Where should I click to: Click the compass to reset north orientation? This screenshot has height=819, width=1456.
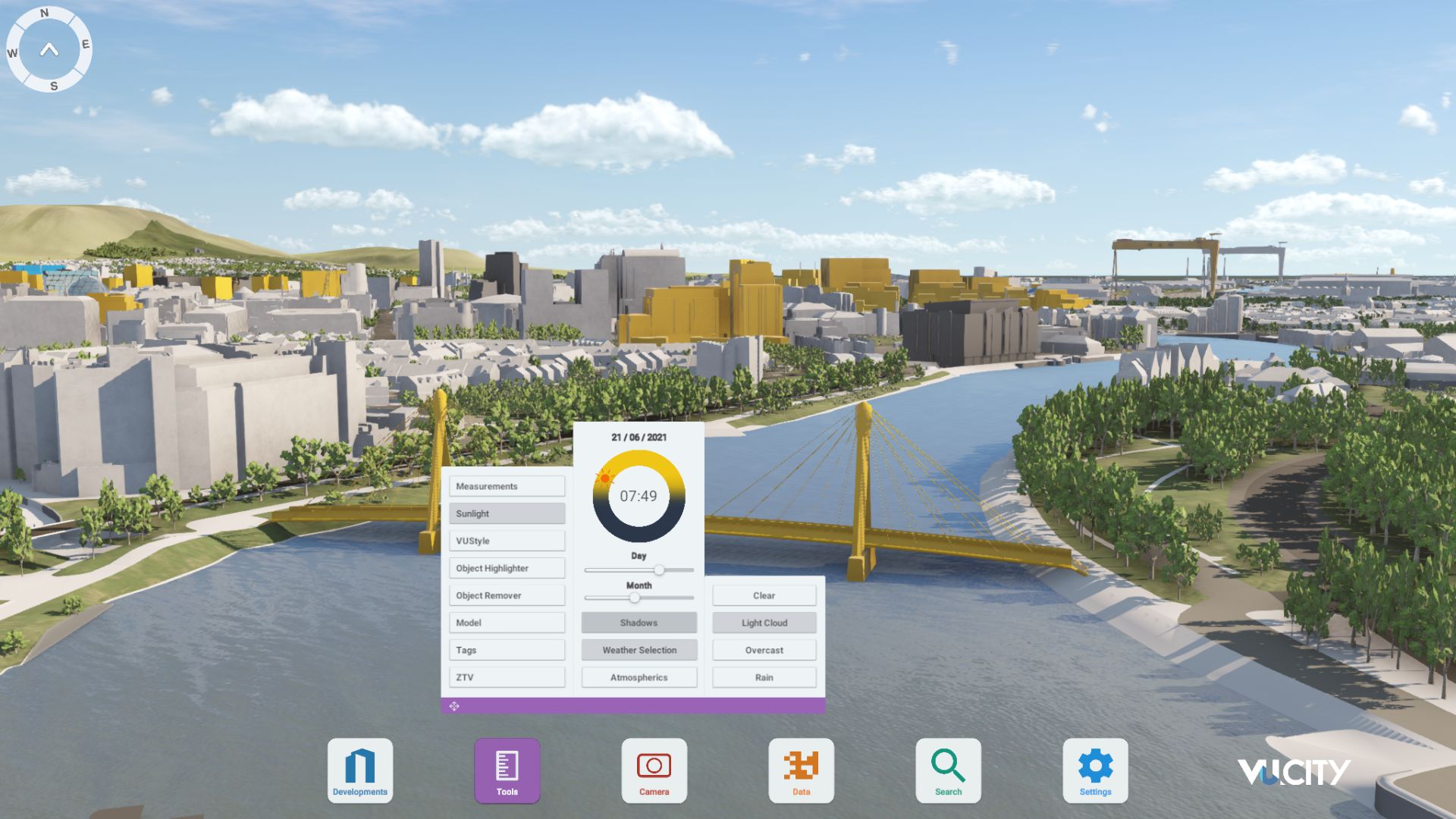pos(50,49)
